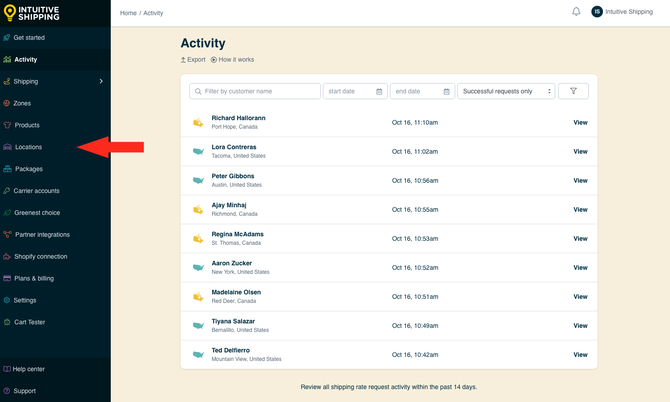This screenshot has height=402, width=670.
Task: Click the Partner integrations icon
Action: [7, 235]
